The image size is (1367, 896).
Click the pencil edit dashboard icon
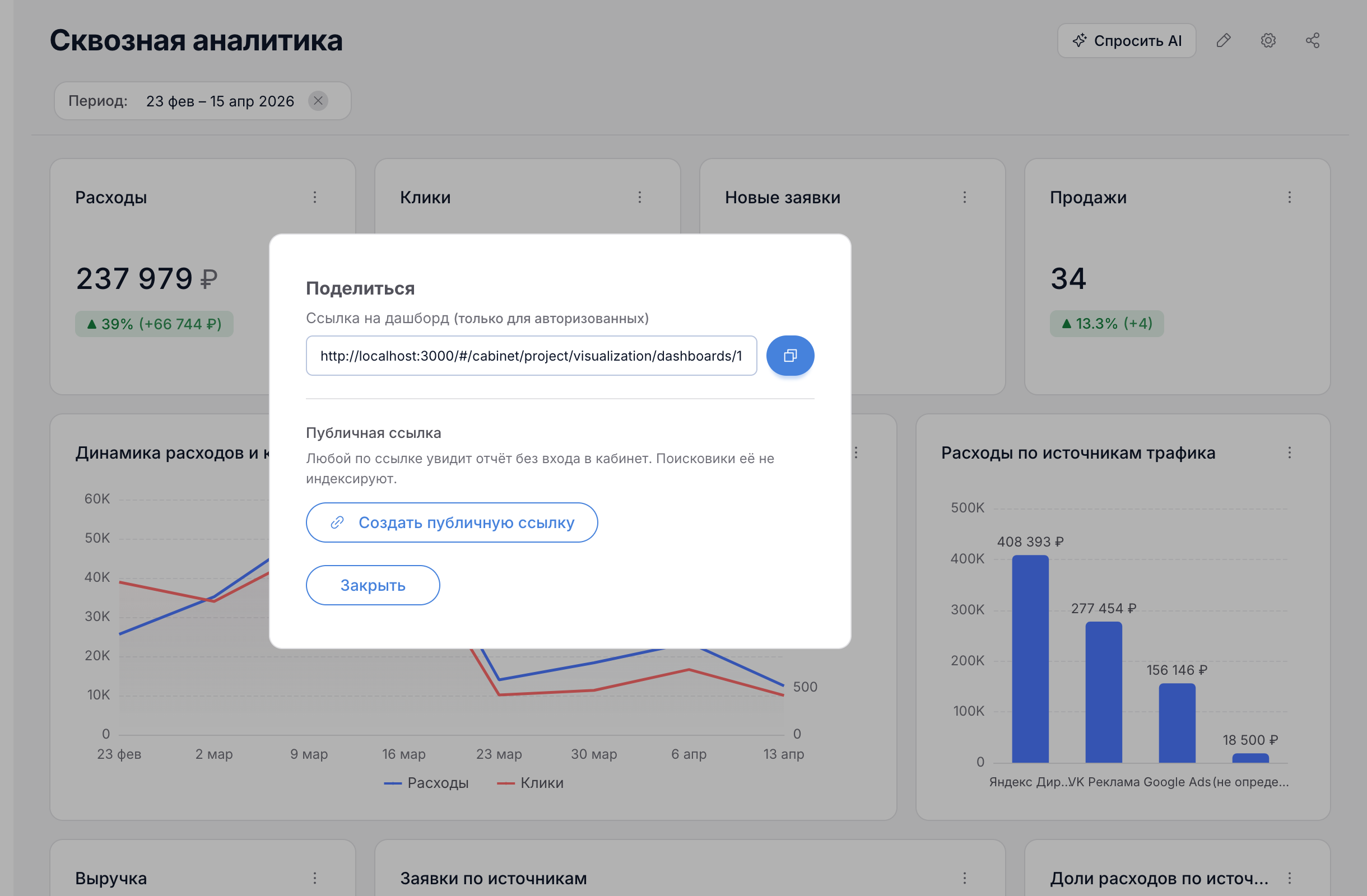tap(1224, 41)
